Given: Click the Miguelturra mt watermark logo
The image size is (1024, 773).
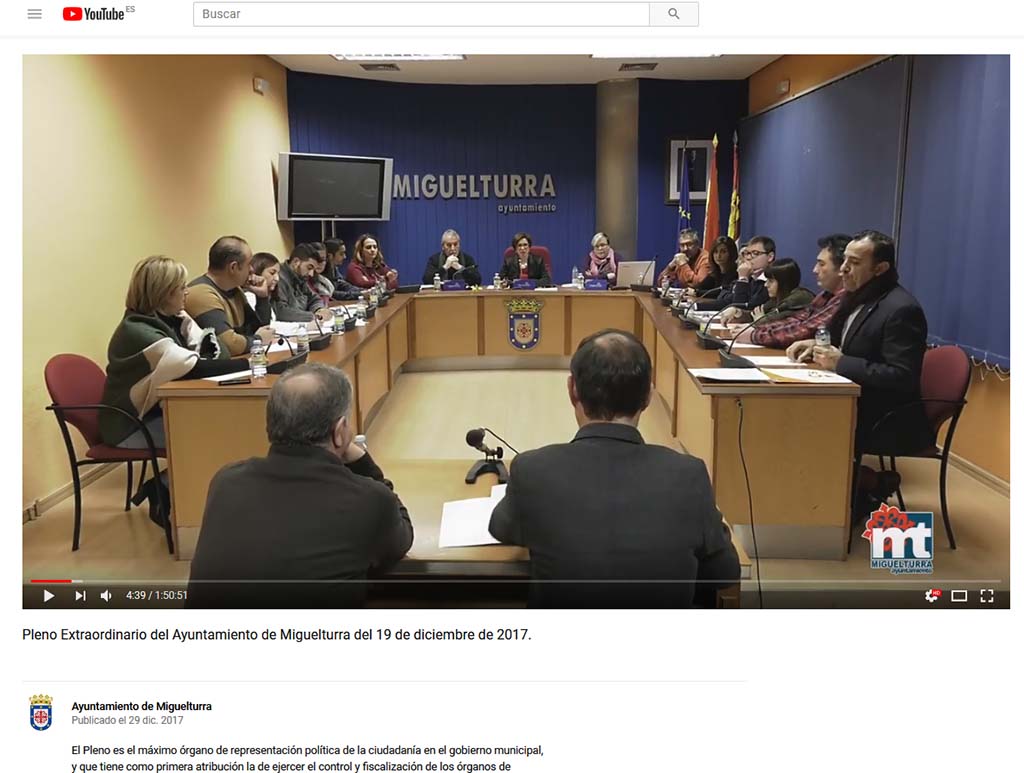Looking at the screenshot, I should 900,539.
